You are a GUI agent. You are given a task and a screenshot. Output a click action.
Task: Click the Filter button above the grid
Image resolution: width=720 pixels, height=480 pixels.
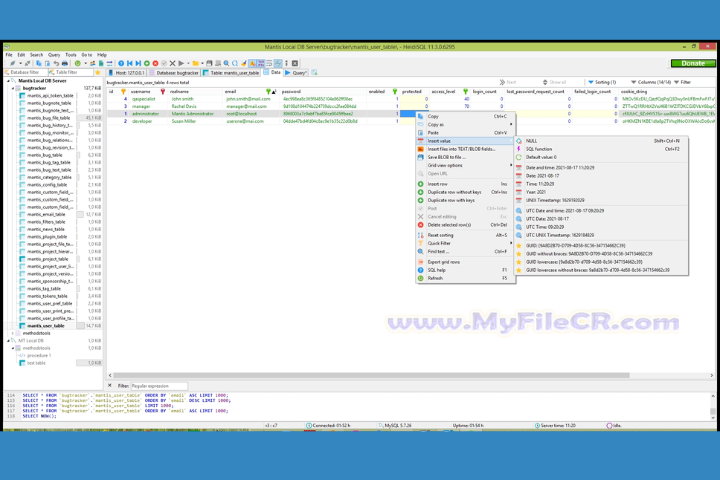(683, 82)
